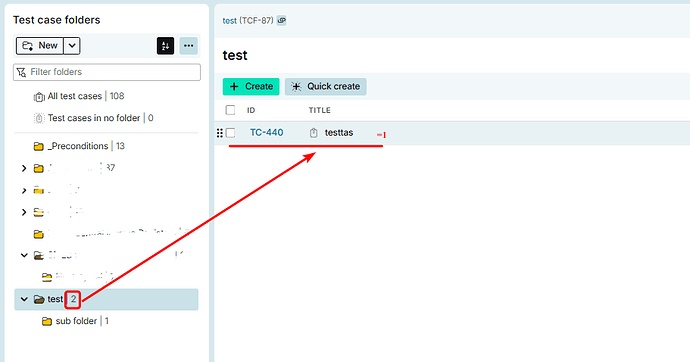This screenshot has height=362, width=690.
Task: Click the sub folder icon
Action: (47, 322)
